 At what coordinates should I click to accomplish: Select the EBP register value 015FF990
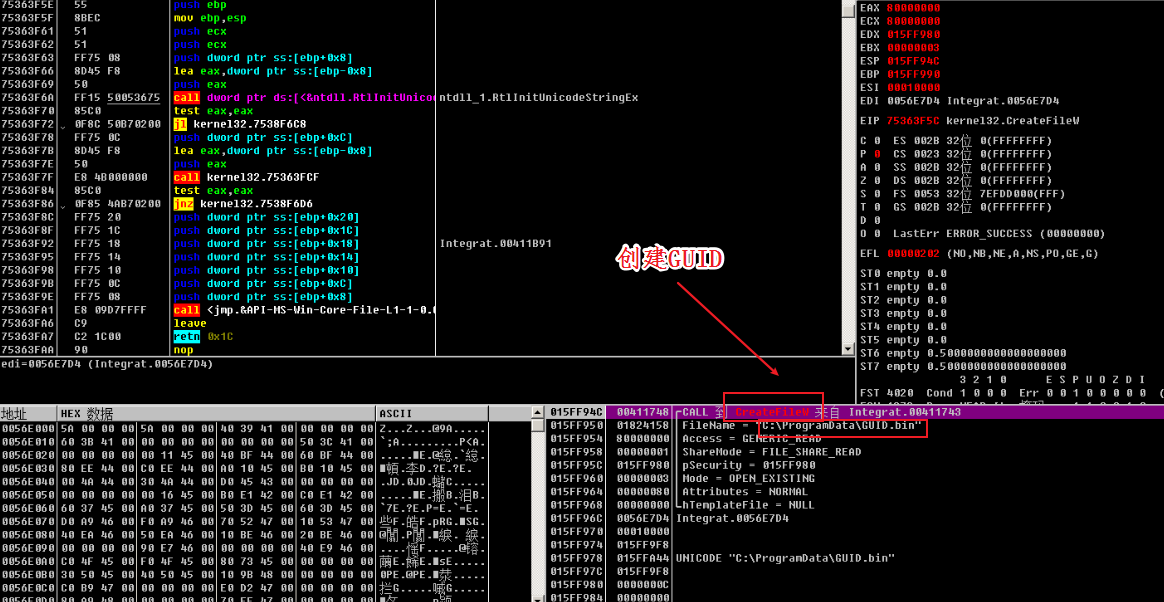(913, 74)
